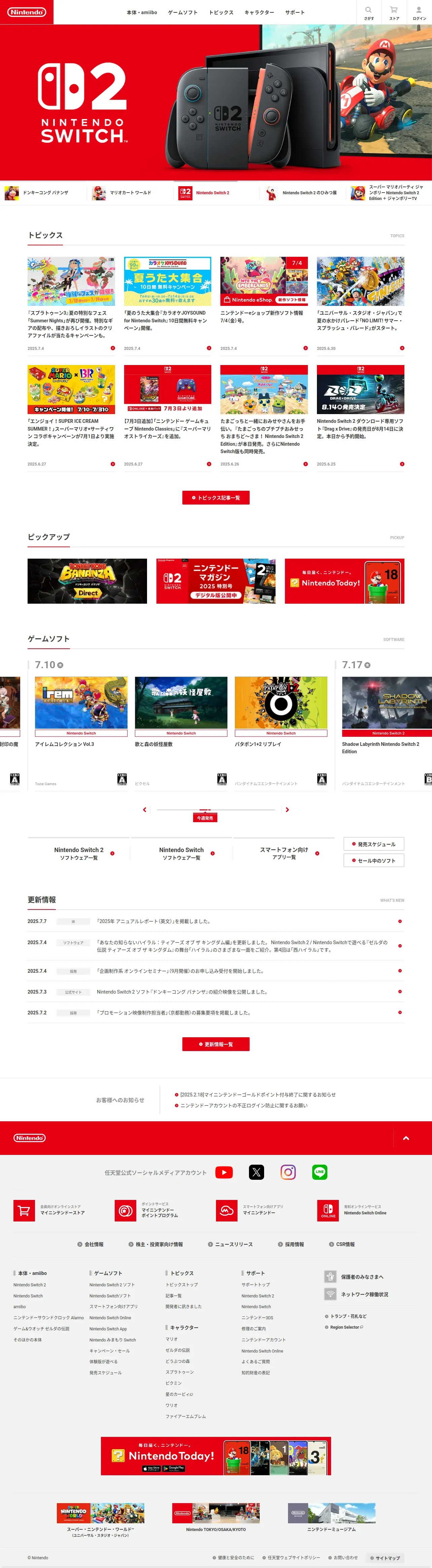Screen dimensions: 432x1568
Task: Open the ニンテンドーアカウントの不正ログイン防止 notice
Action: (x=241, y=1105)
